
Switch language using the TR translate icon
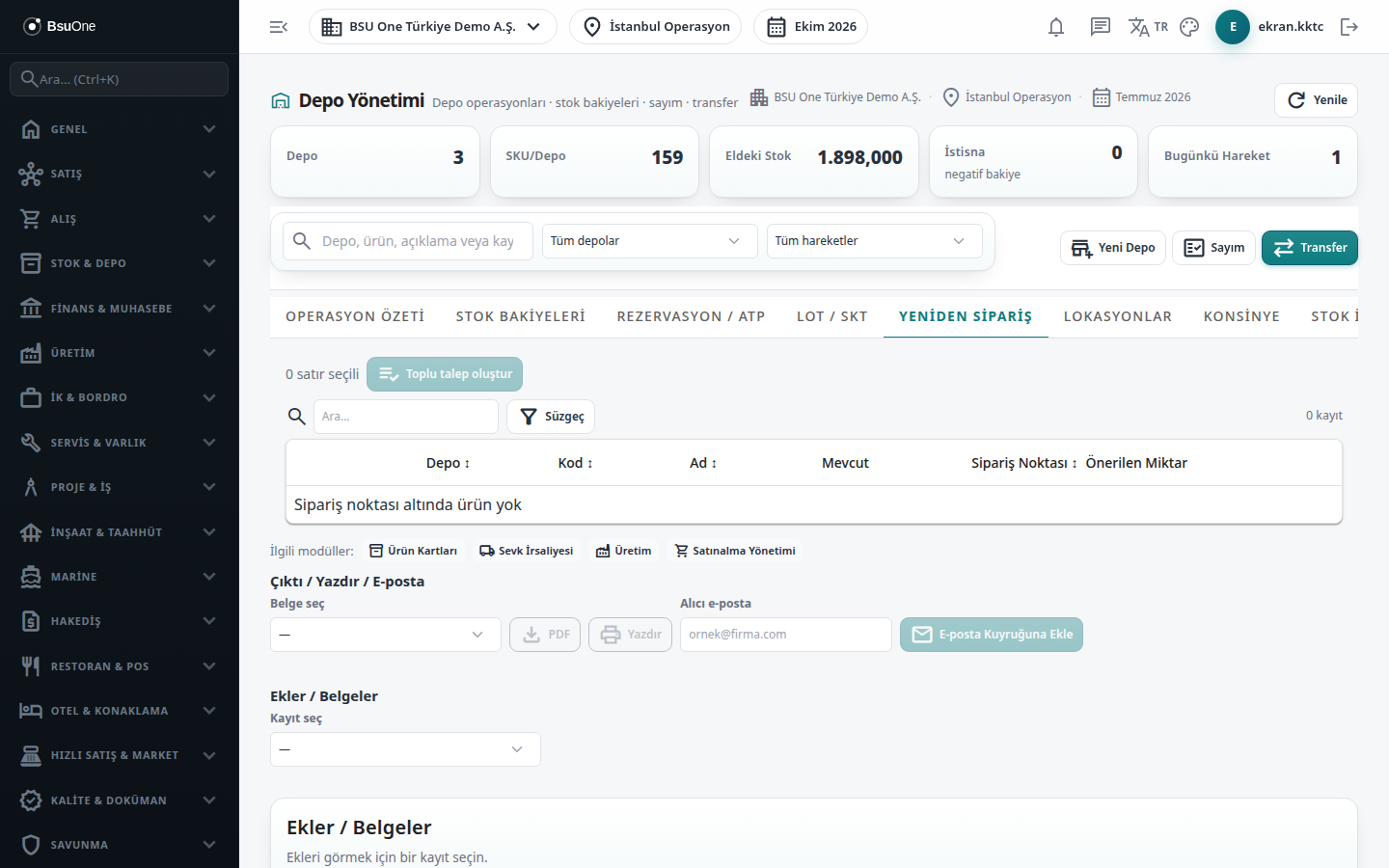pyautogui.click(x=1148, y=27)
